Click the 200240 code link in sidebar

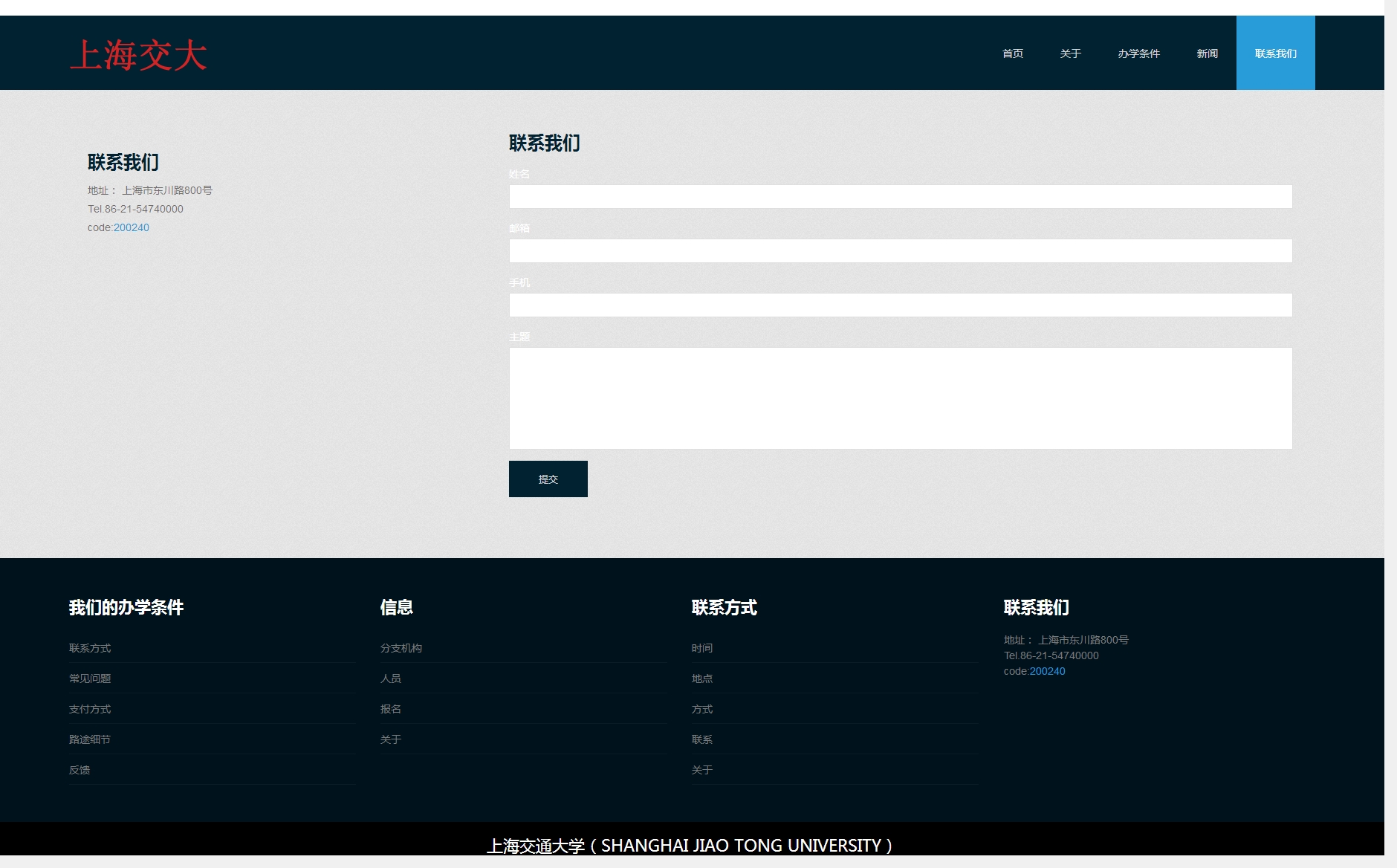[x=132, y=228]
